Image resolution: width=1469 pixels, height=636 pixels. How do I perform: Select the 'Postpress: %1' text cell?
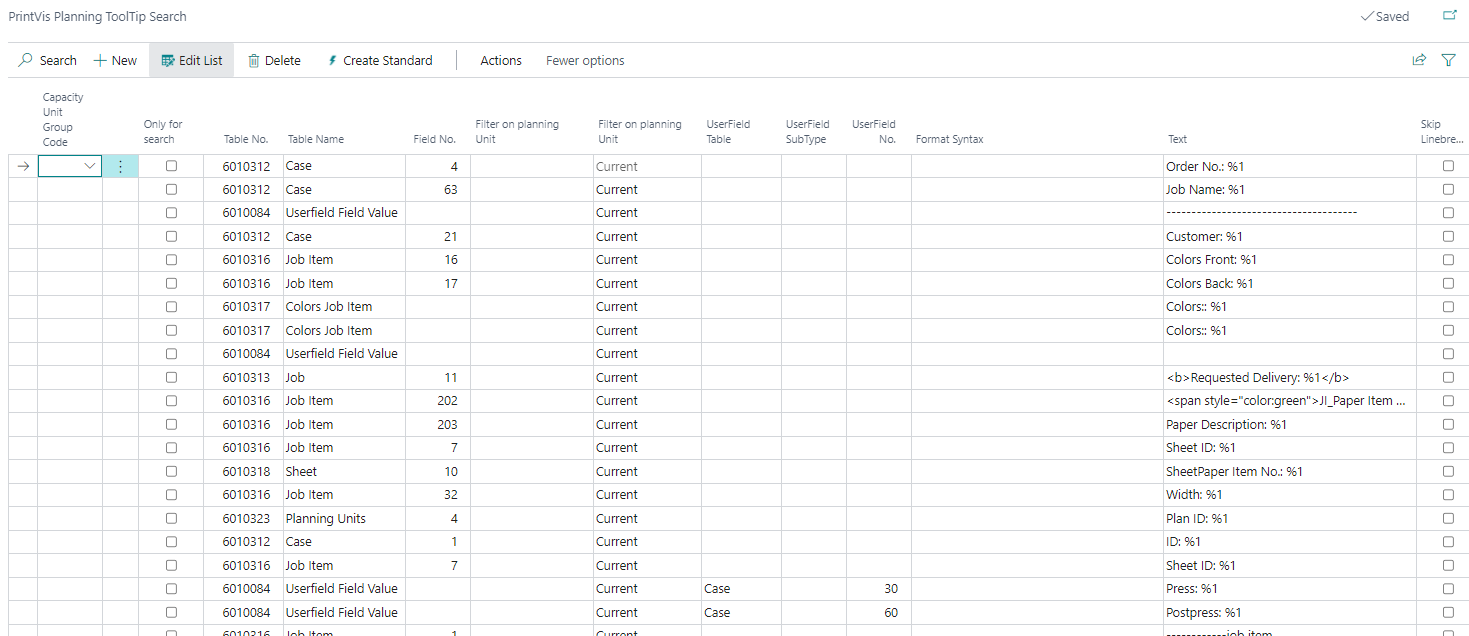pos(1290,613)
